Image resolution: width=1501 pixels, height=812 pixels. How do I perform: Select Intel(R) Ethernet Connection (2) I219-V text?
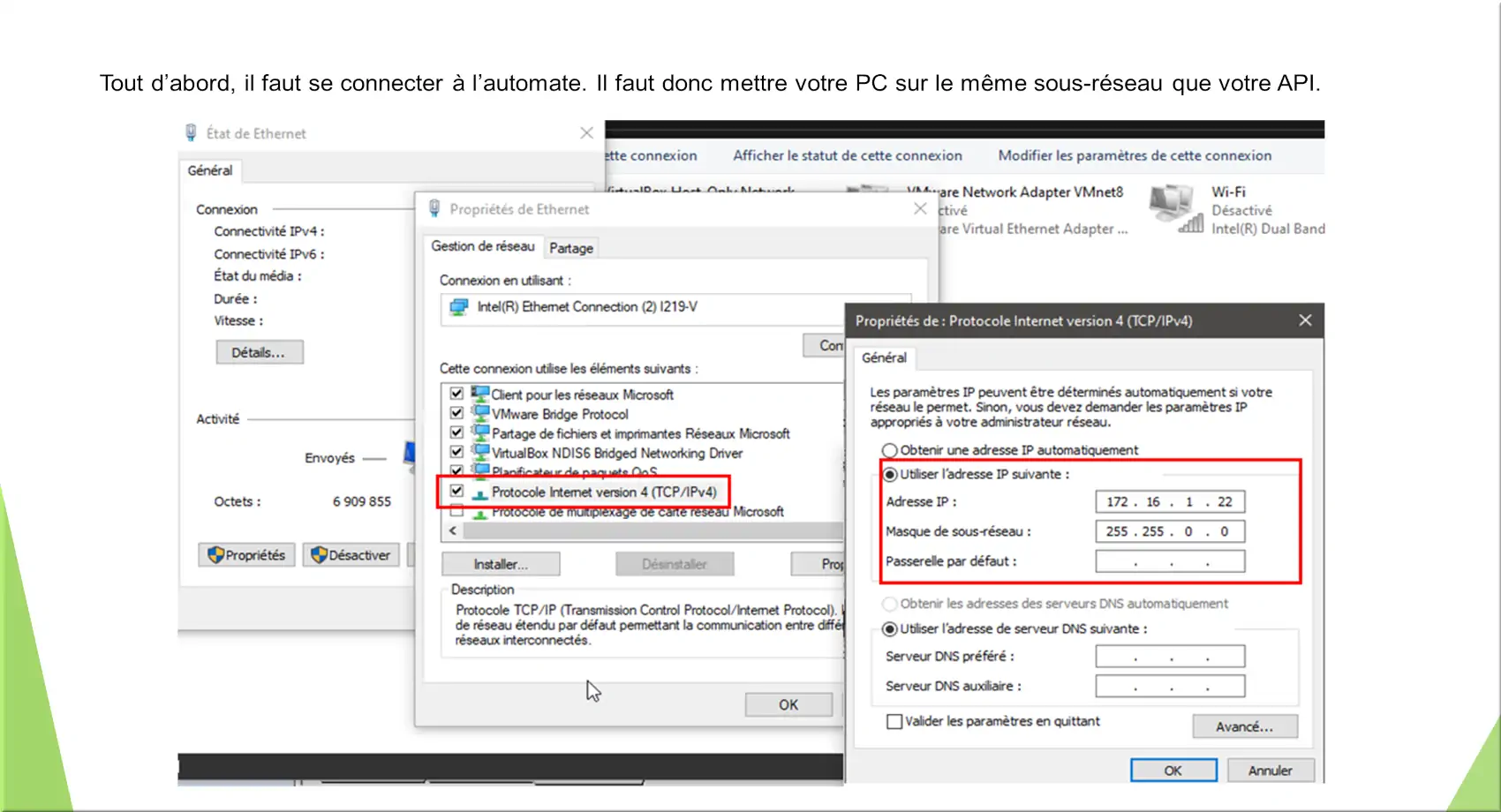(587, 307)
